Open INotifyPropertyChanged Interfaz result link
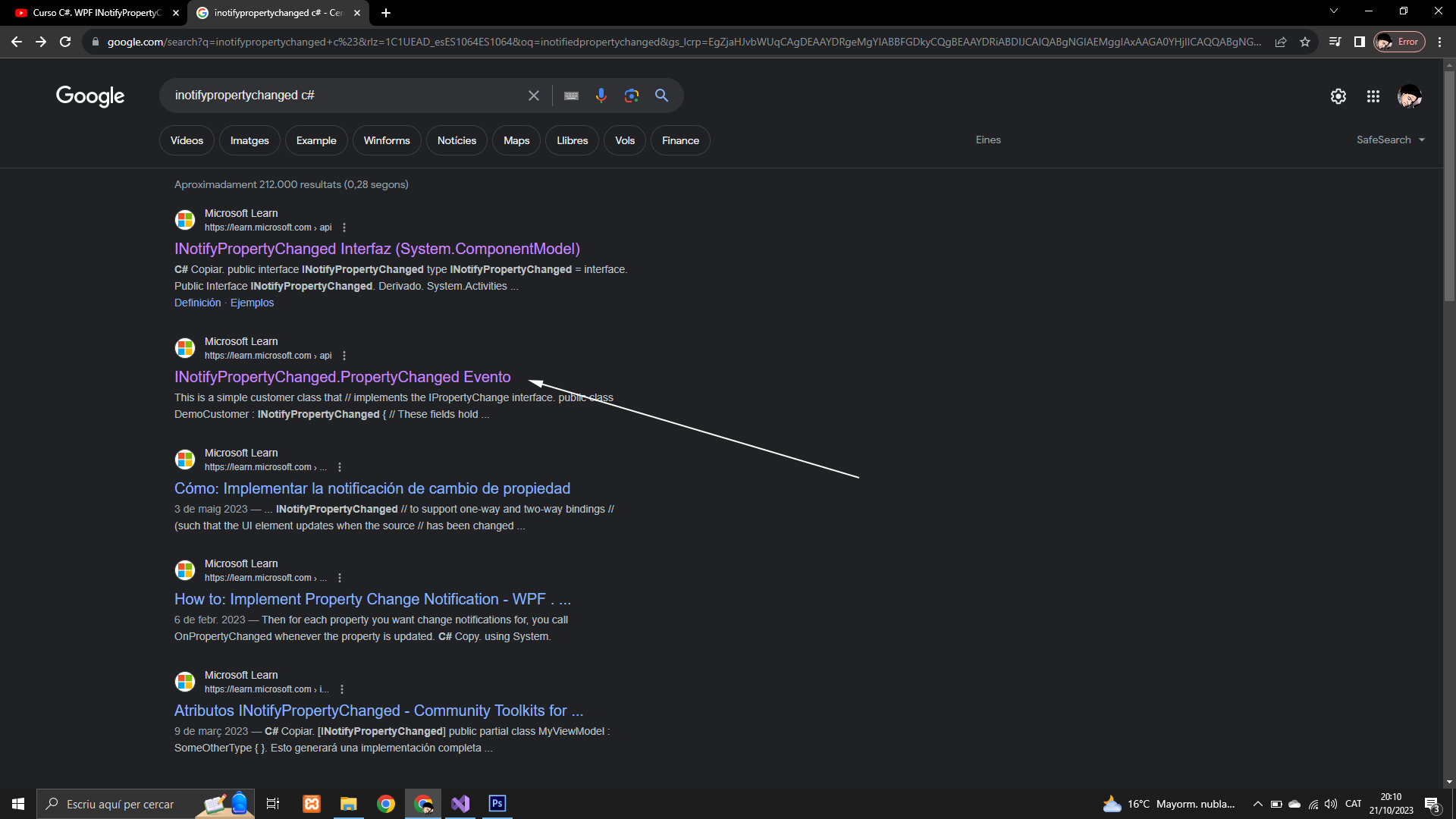The image size is (1456, 819). click(x=377, y=249)
